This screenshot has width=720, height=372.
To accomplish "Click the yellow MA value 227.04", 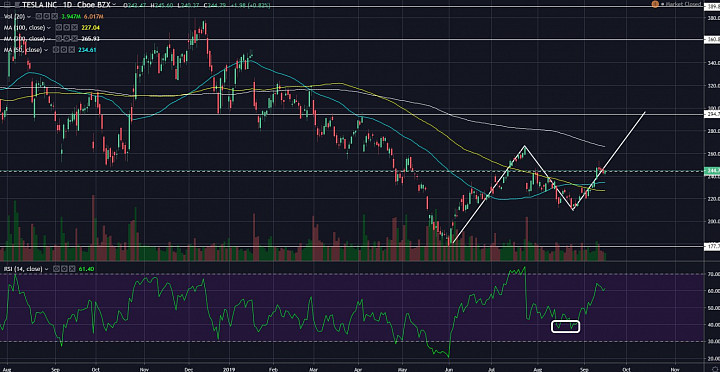I will pyautogui.click(x=90, y=28).
